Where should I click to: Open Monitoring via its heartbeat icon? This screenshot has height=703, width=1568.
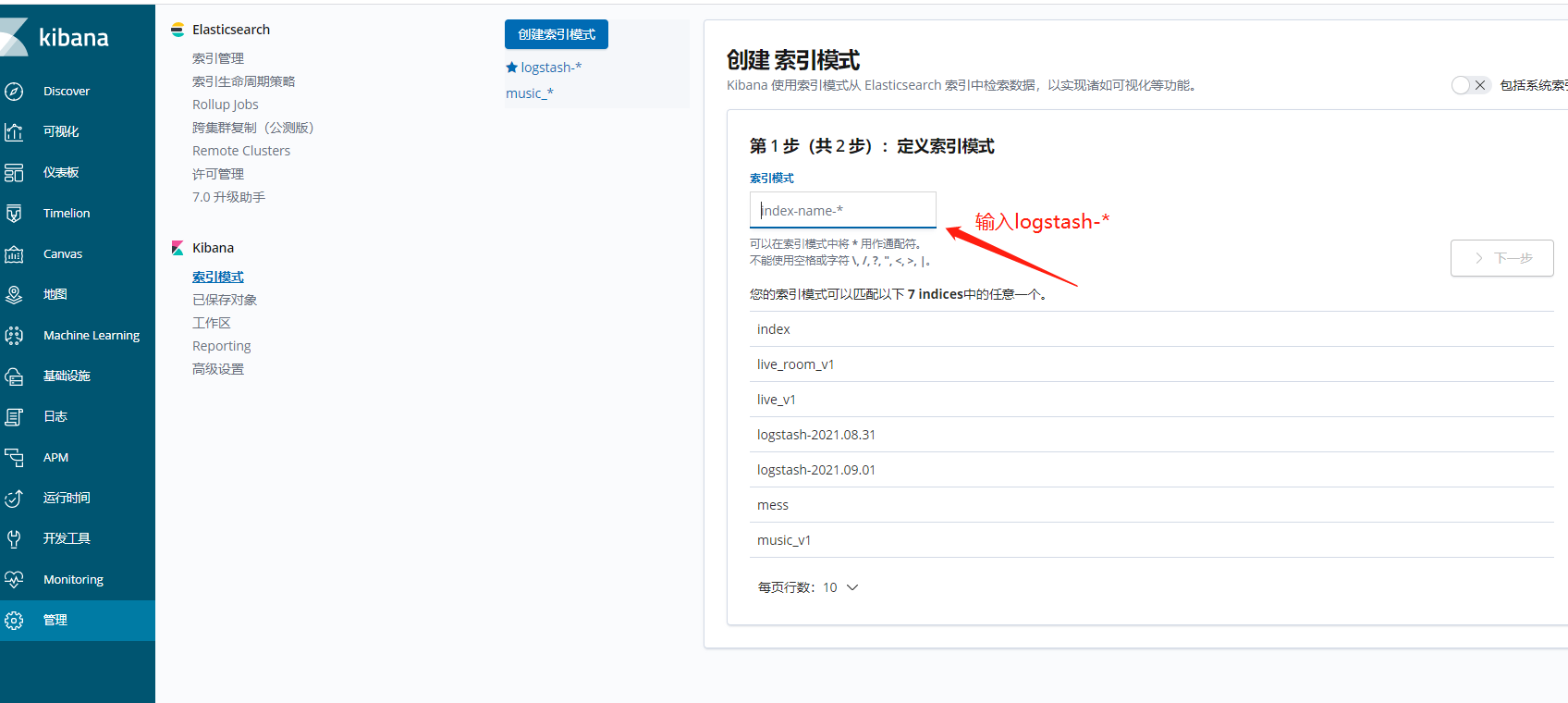14,579
